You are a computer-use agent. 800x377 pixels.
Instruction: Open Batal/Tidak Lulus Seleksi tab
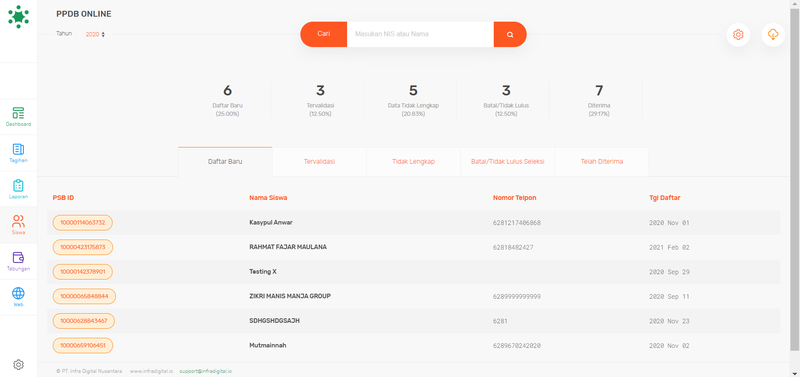508,162
